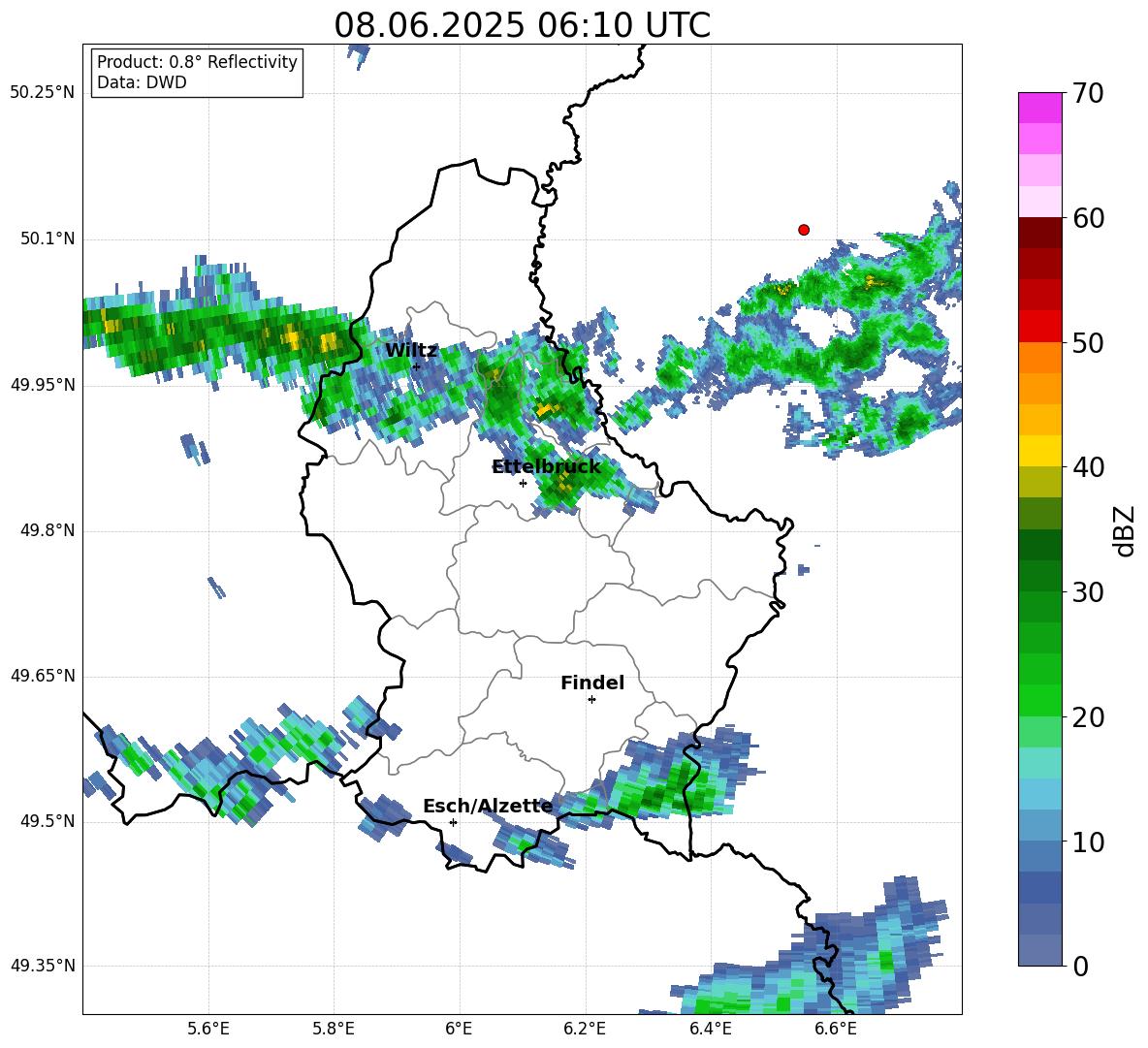Screen dimensions: 1148x1048
Task: Click the 50 tick on colorbar
Action: point(1088,343)
